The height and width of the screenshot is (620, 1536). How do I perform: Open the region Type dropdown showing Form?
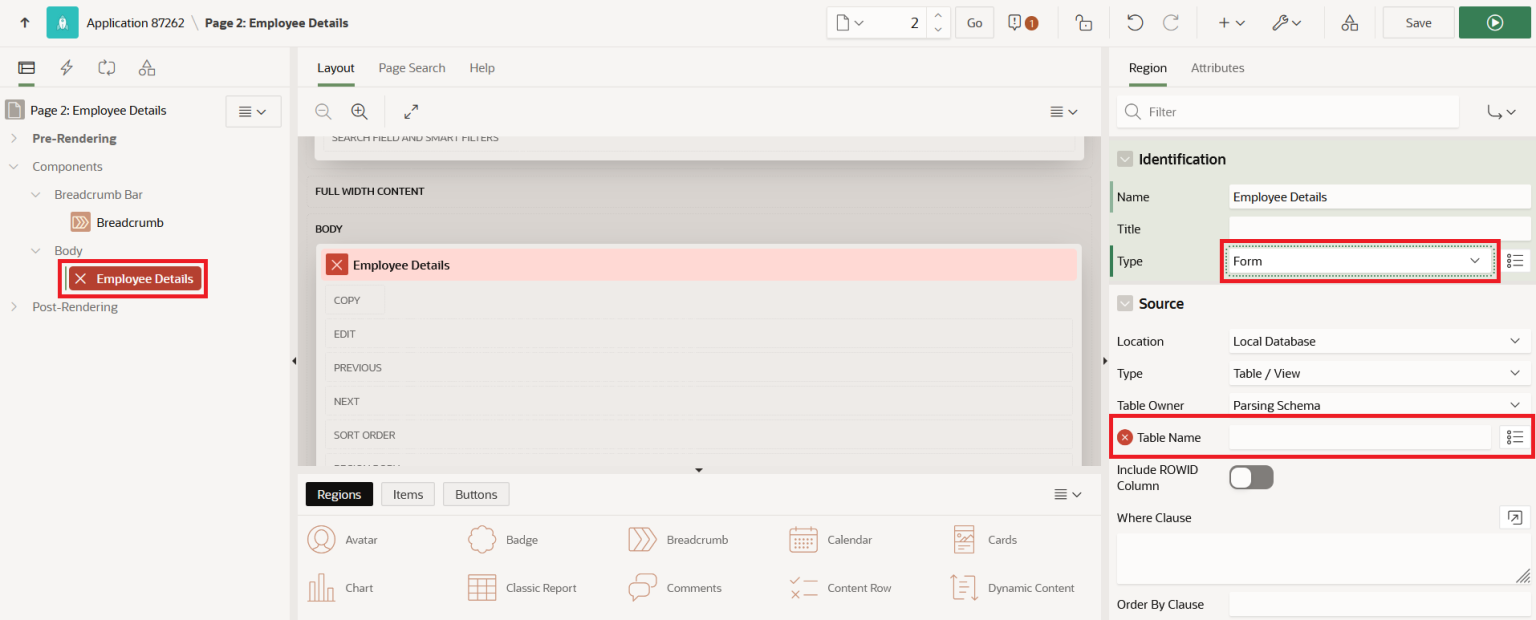pos(1359,260)
